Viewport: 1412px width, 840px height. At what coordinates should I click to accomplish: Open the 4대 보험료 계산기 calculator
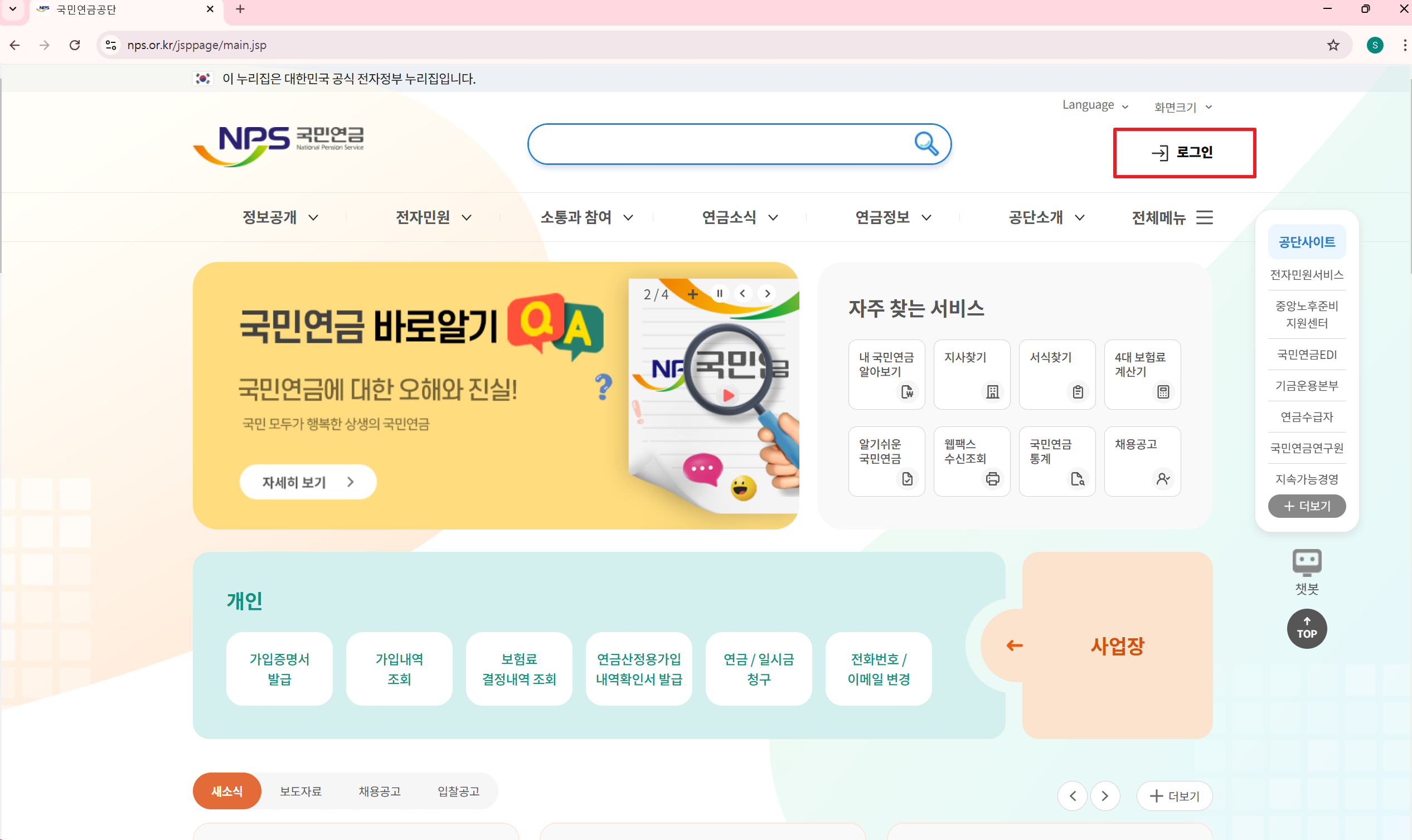1142,373
